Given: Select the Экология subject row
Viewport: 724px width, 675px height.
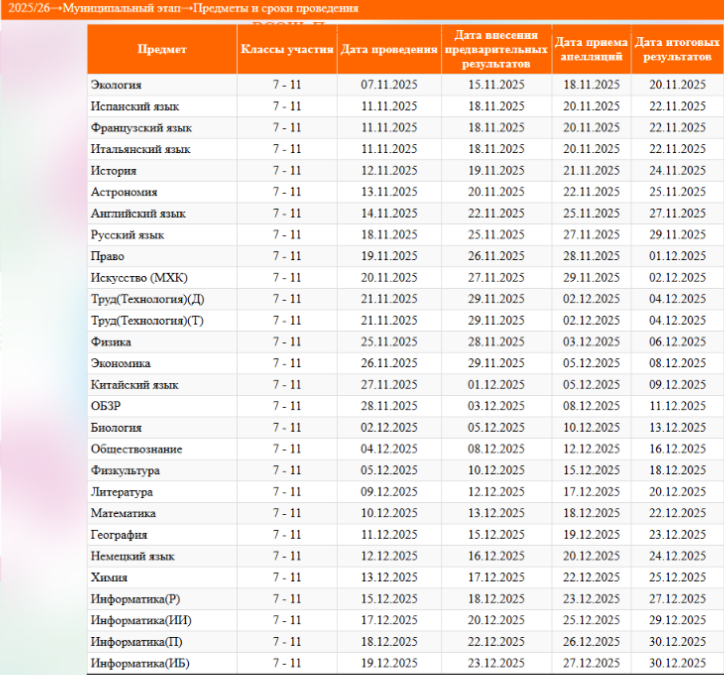Looking at the screenshot, I should pyautogui.click(x=116, y=85).
